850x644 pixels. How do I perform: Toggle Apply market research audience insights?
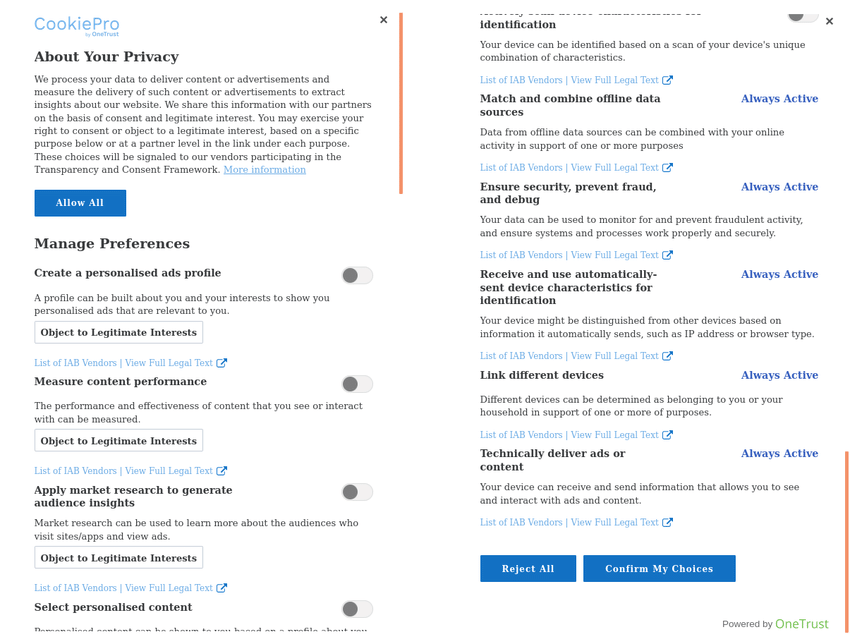(x=356, y=492)
